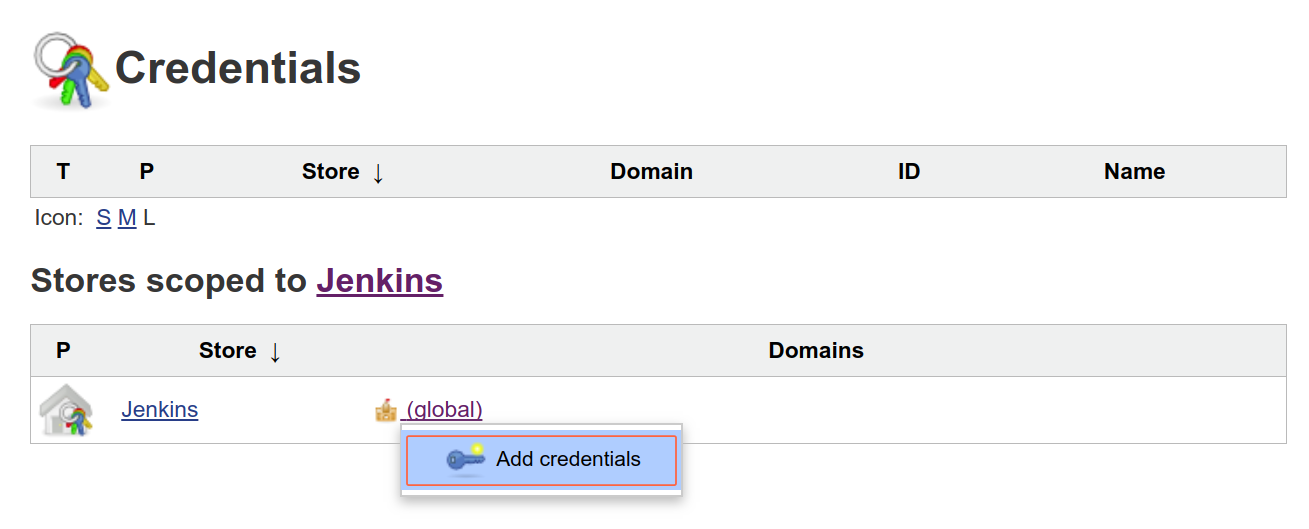Screen dimensions: 1309x529
Task: Sort by the Name column header
Action: (1134, 172)
